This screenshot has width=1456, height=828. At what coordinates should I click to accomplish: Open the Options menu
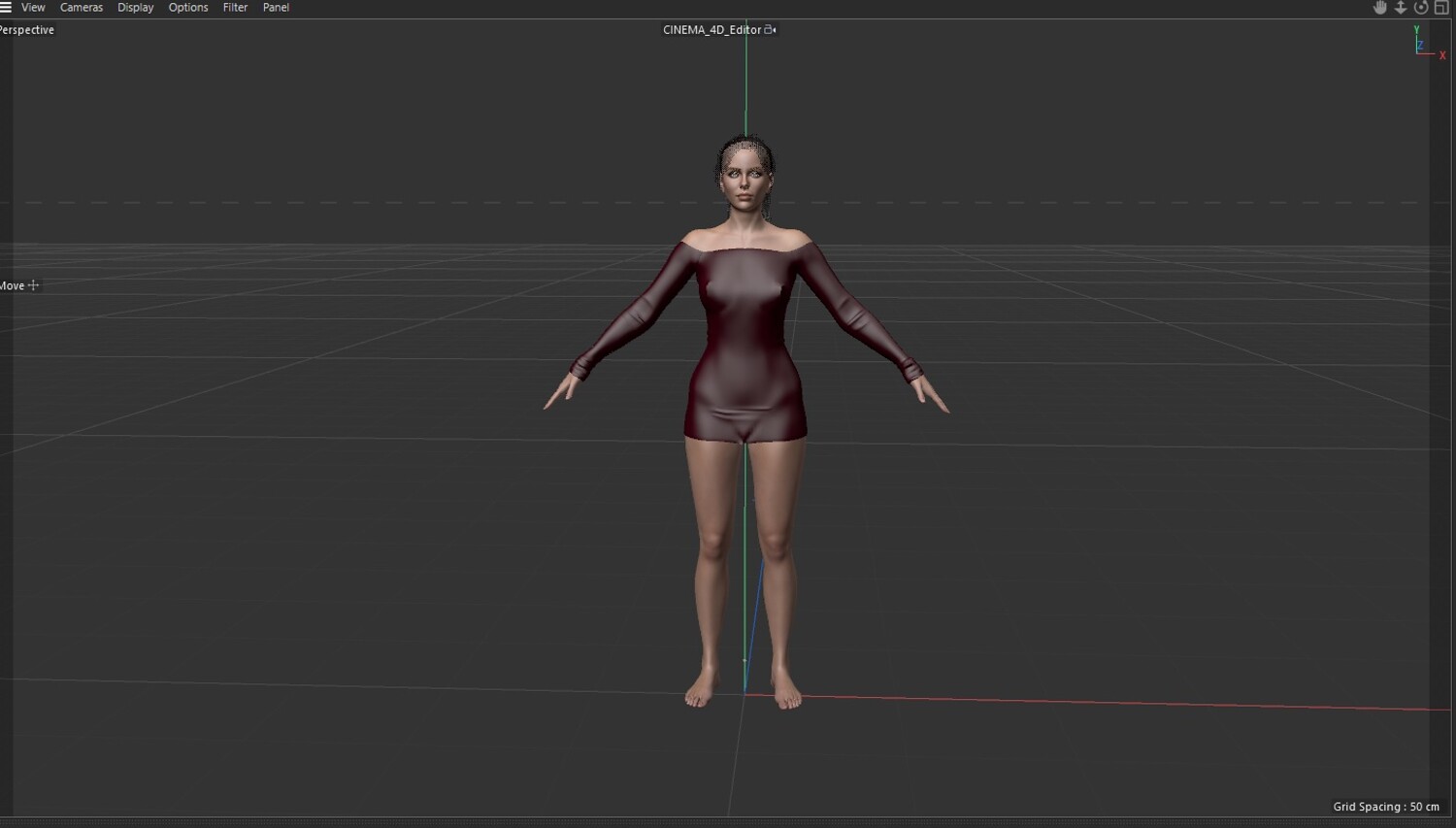coord(188,7)
